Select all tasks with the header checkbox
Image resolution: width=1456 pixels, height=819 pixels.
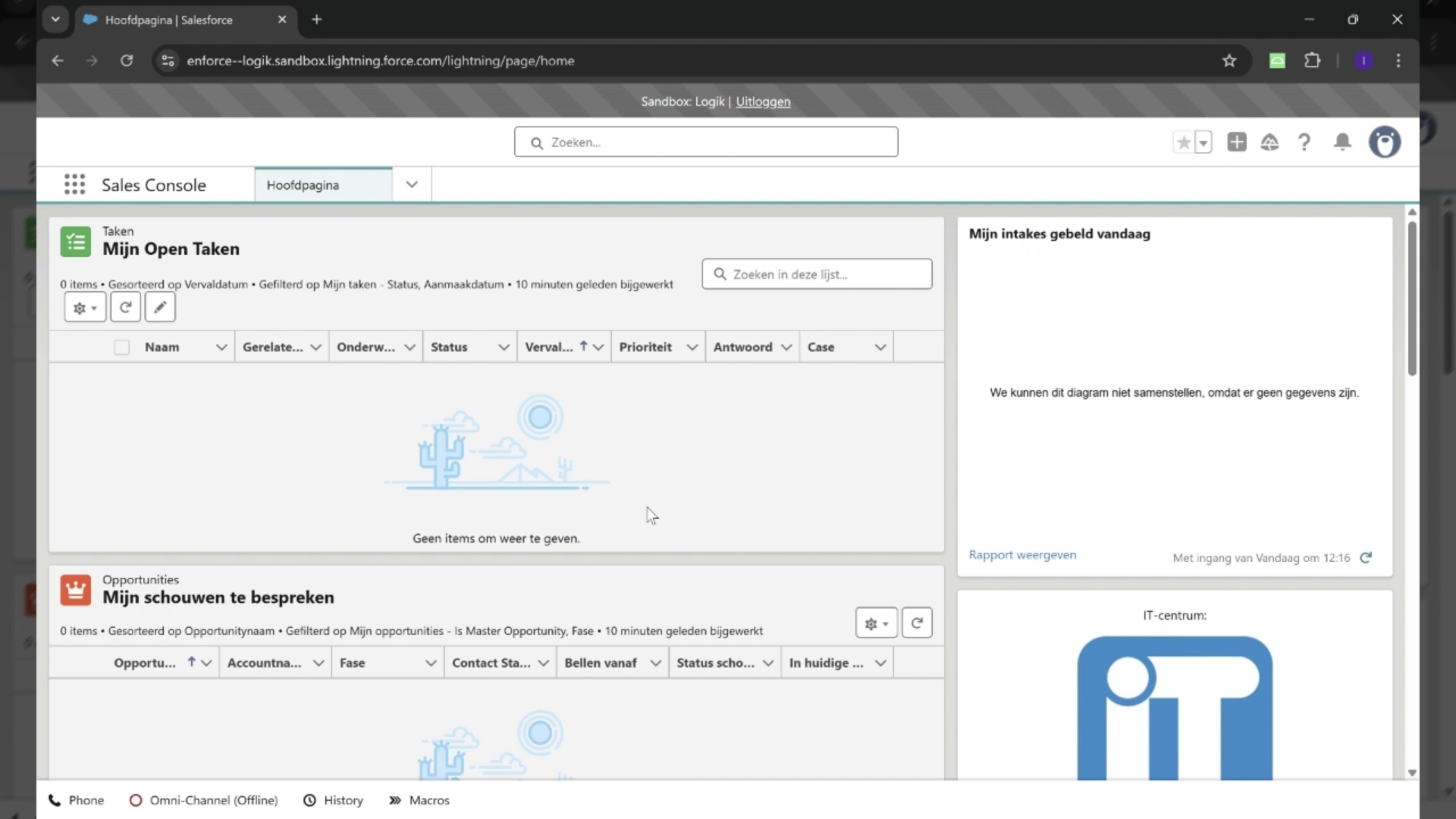[121, 347]
